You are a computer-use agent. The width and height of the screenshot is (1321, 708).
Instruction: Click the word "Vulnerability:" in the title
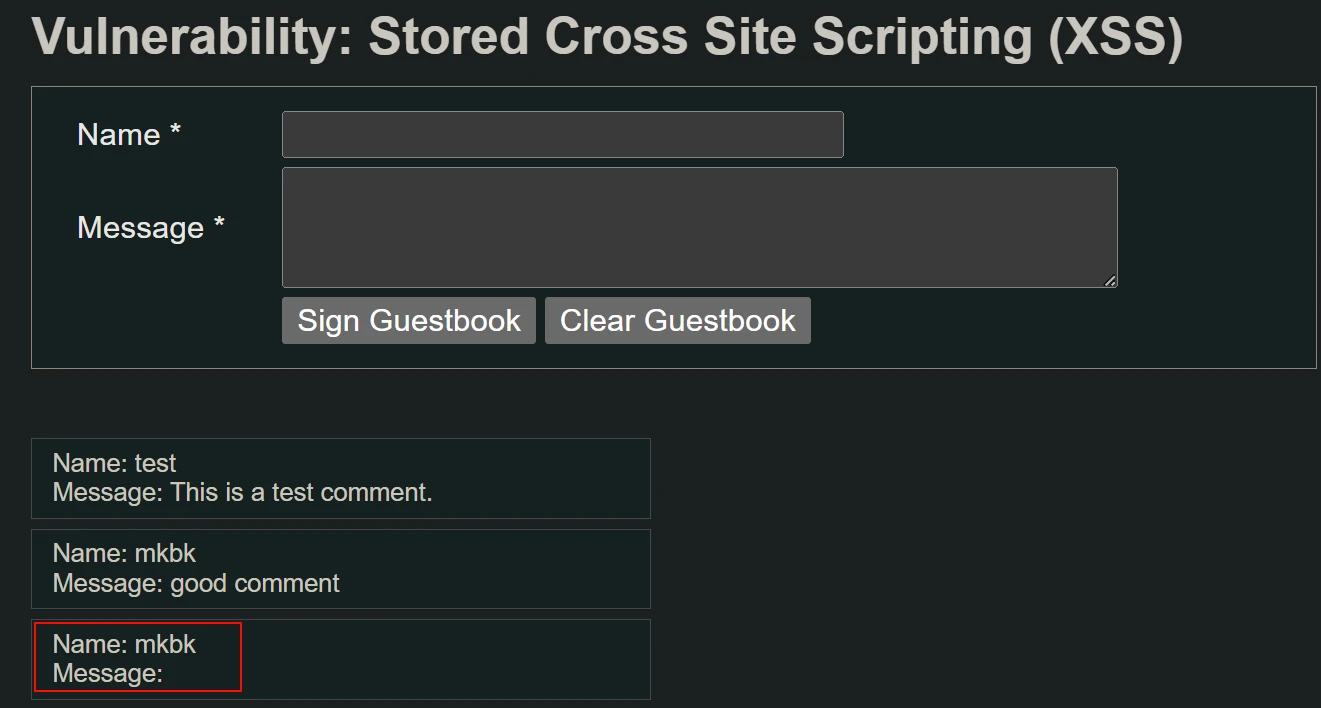(191, 37)
